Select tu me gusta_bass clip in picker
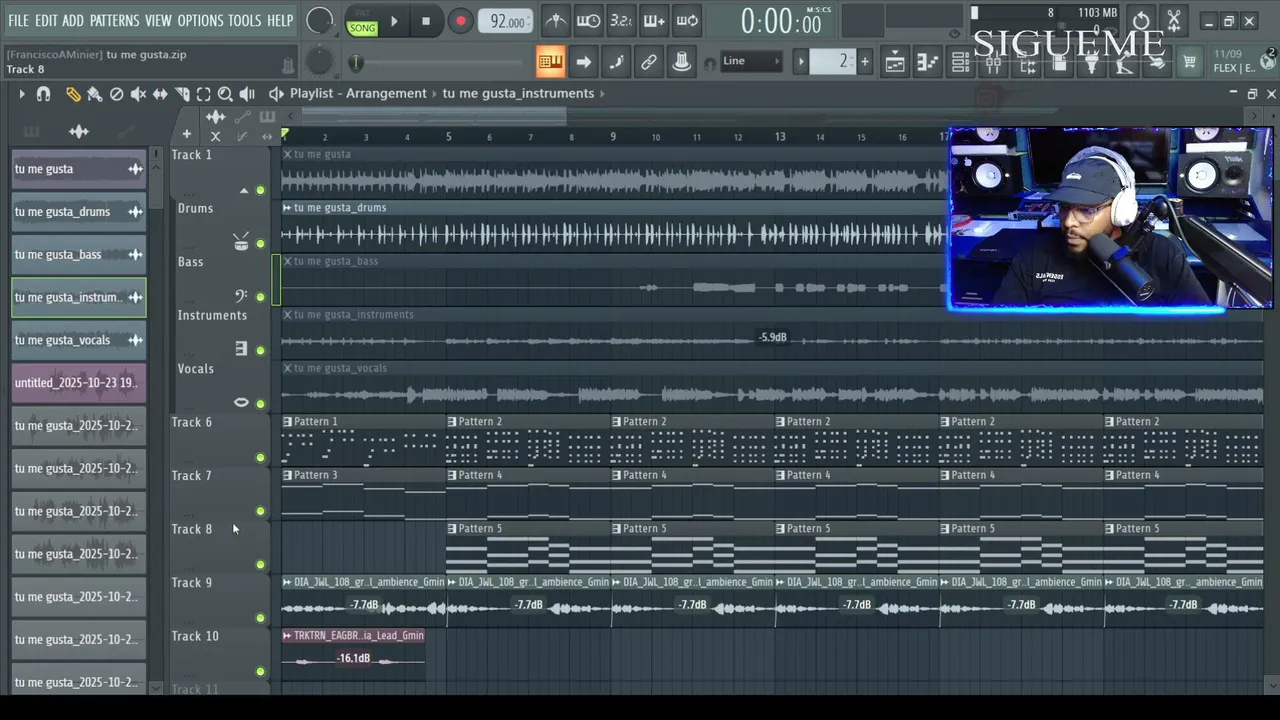Image resolution: width=1280 pixels, height=720 pixels. [x=79, y=255]
